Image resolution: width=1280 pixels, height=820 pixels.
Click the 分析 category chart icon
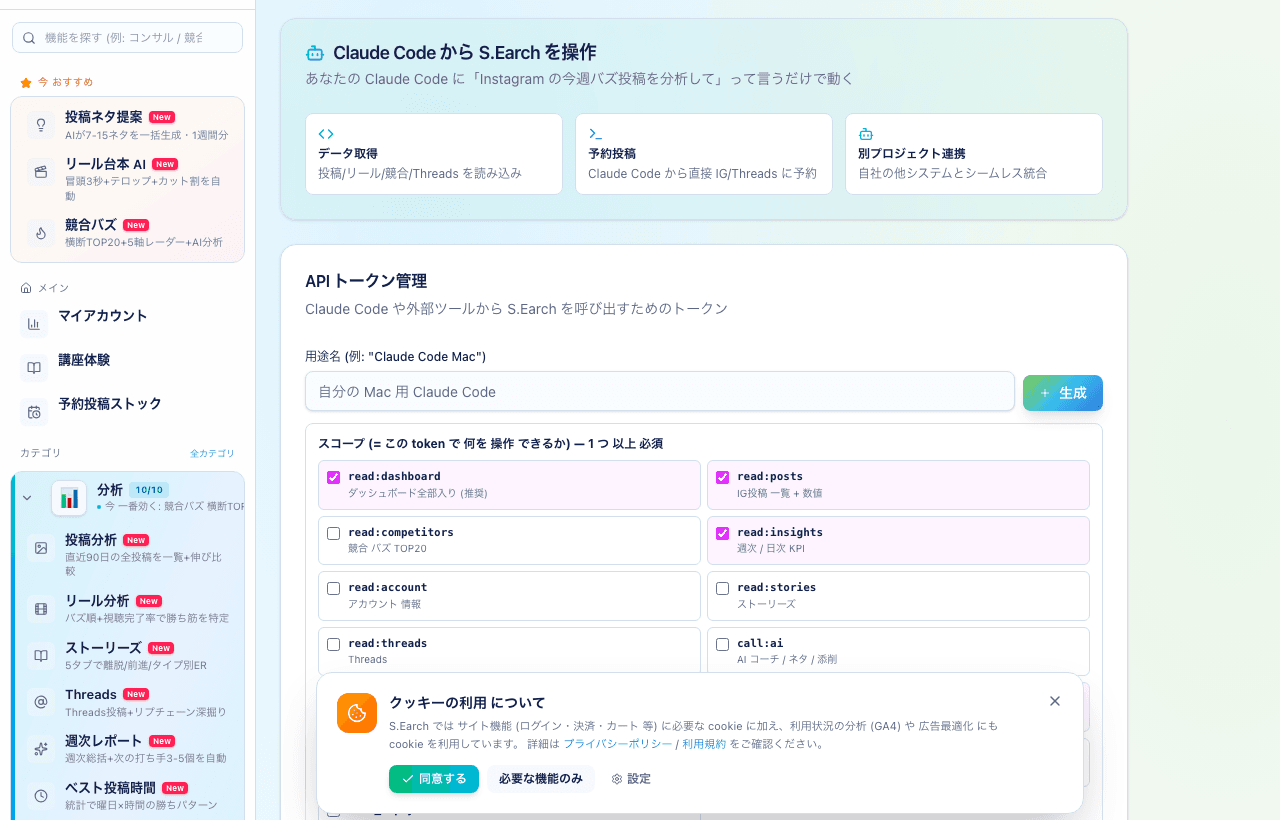pos(69,497)
